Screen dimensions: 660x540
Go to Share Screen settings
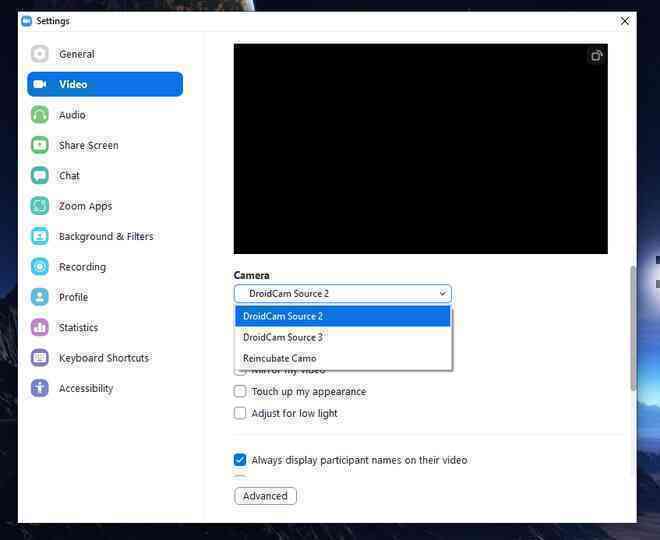click(x=105, y=145)
